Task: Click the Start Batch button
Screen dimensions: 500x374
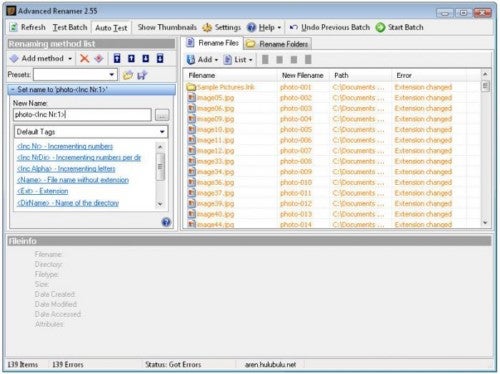Action: point(399,27)
